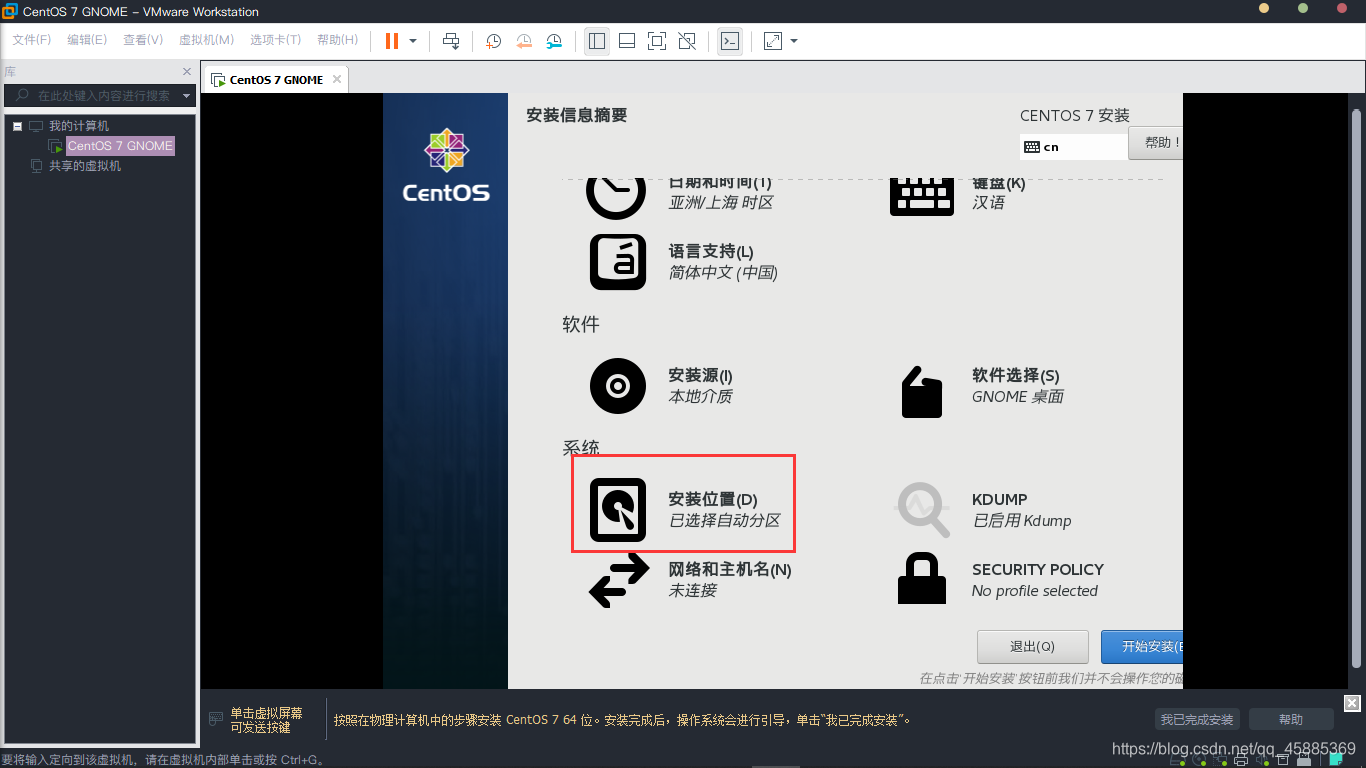Click the stretch guest display icon
This screenshot has height=768, width=1366.
[773, 41]
